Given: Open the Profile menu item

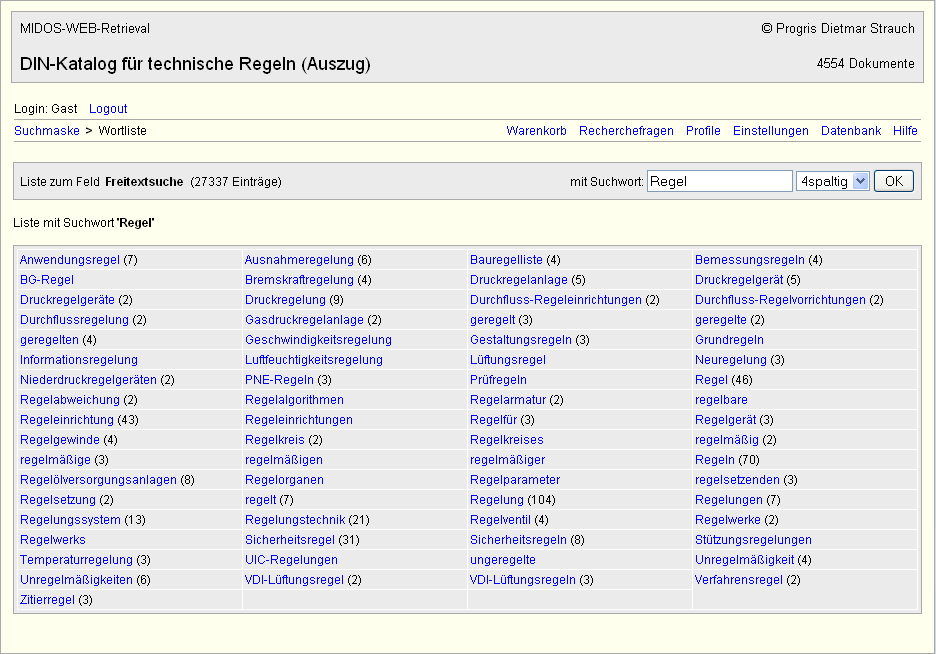Looking at the screenshot, I should [703, 131].
